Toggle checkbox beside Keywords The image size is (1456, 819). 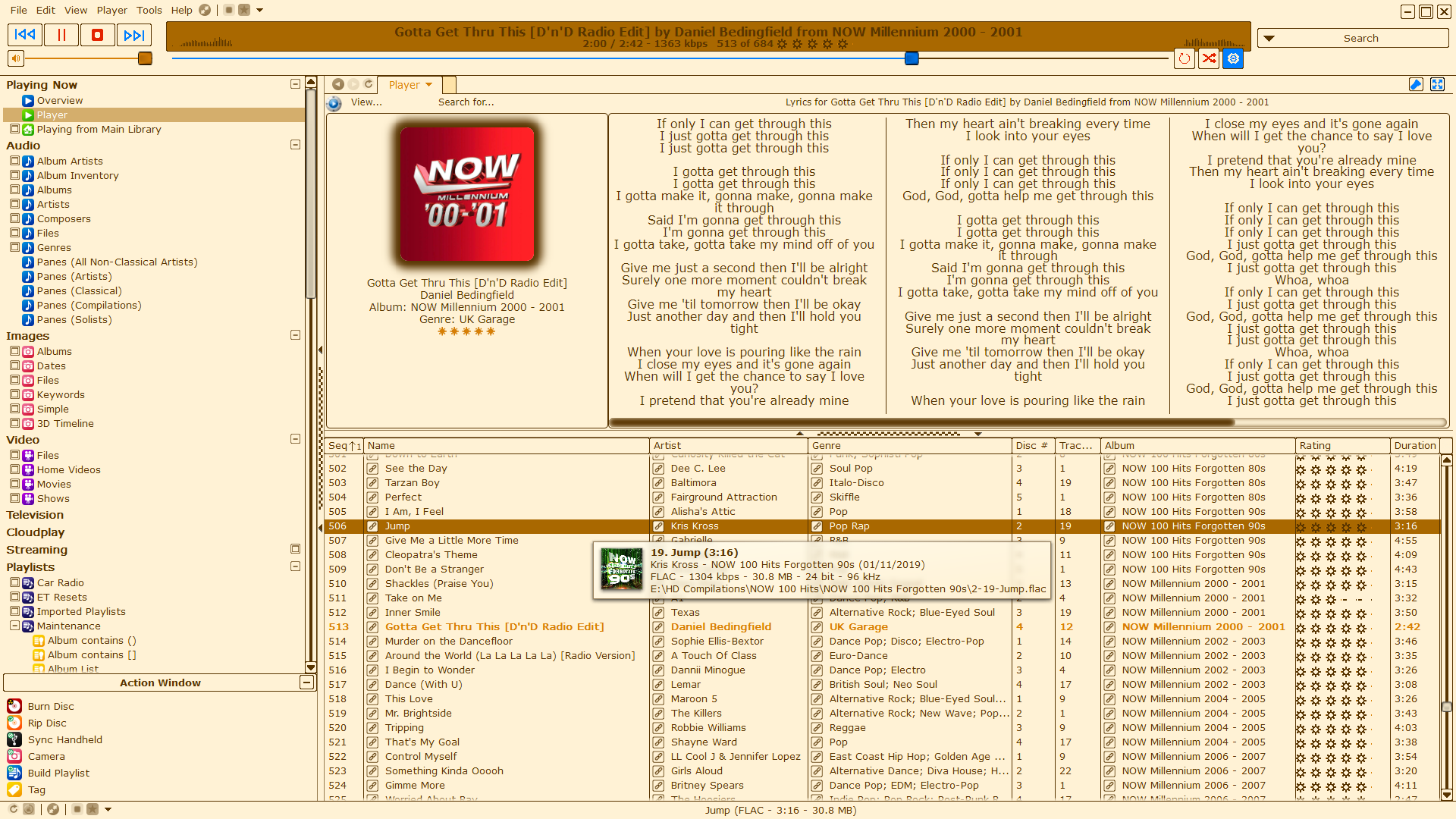(x=14, y=394)
